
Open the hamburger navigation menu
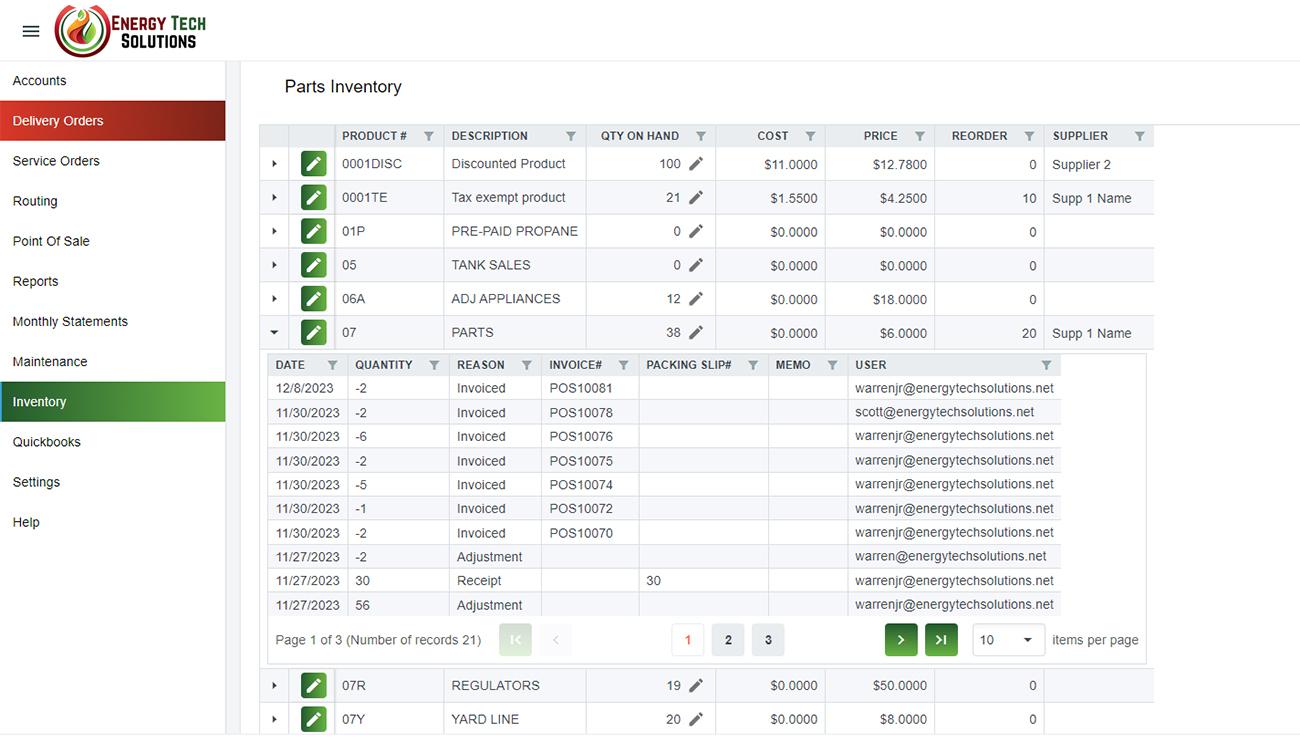pyautogui.click(x=31, y=31)
